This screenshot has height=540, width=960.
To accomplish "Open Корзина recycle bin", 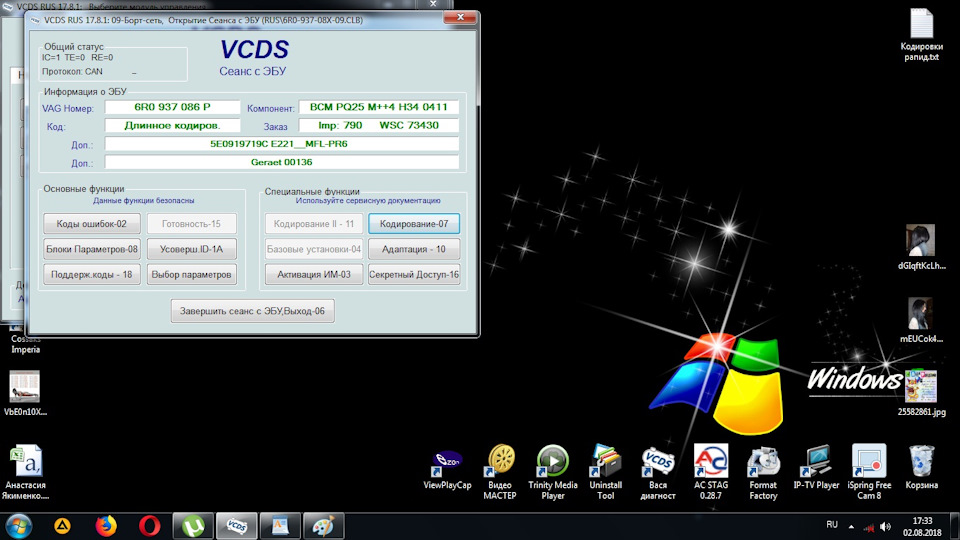I will (921, 467).
